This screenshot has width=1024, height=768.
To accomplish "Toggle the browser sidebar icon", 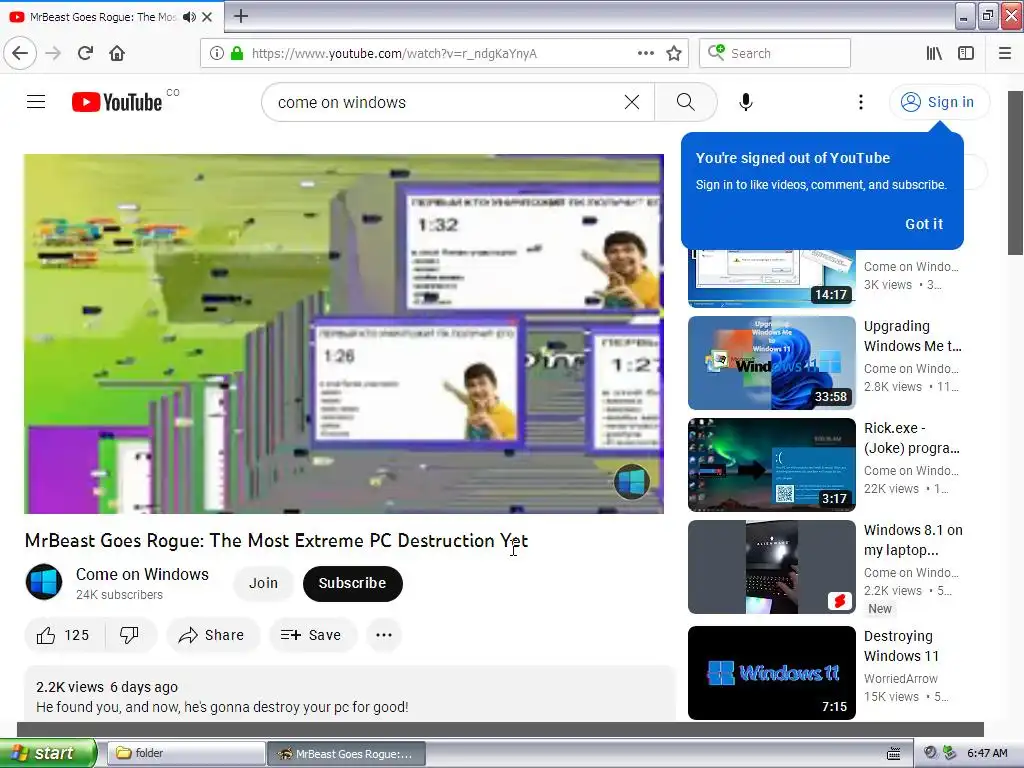I will click(966, 53).
